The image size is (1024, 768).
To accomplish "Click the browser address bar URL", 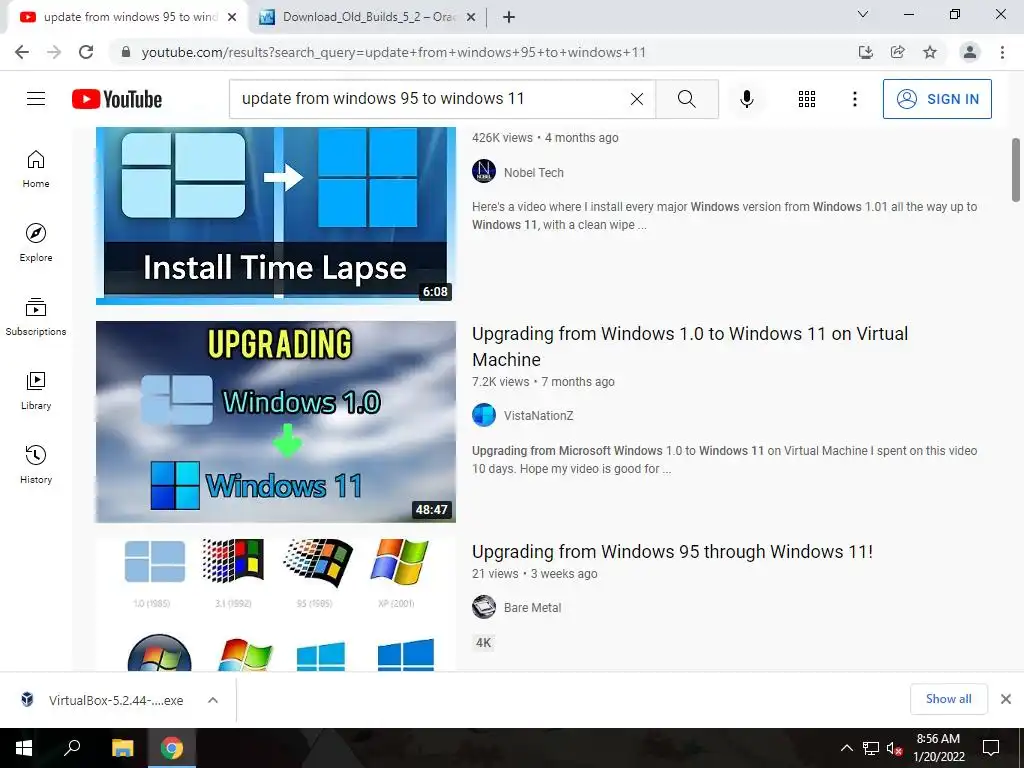I will 394,52.
